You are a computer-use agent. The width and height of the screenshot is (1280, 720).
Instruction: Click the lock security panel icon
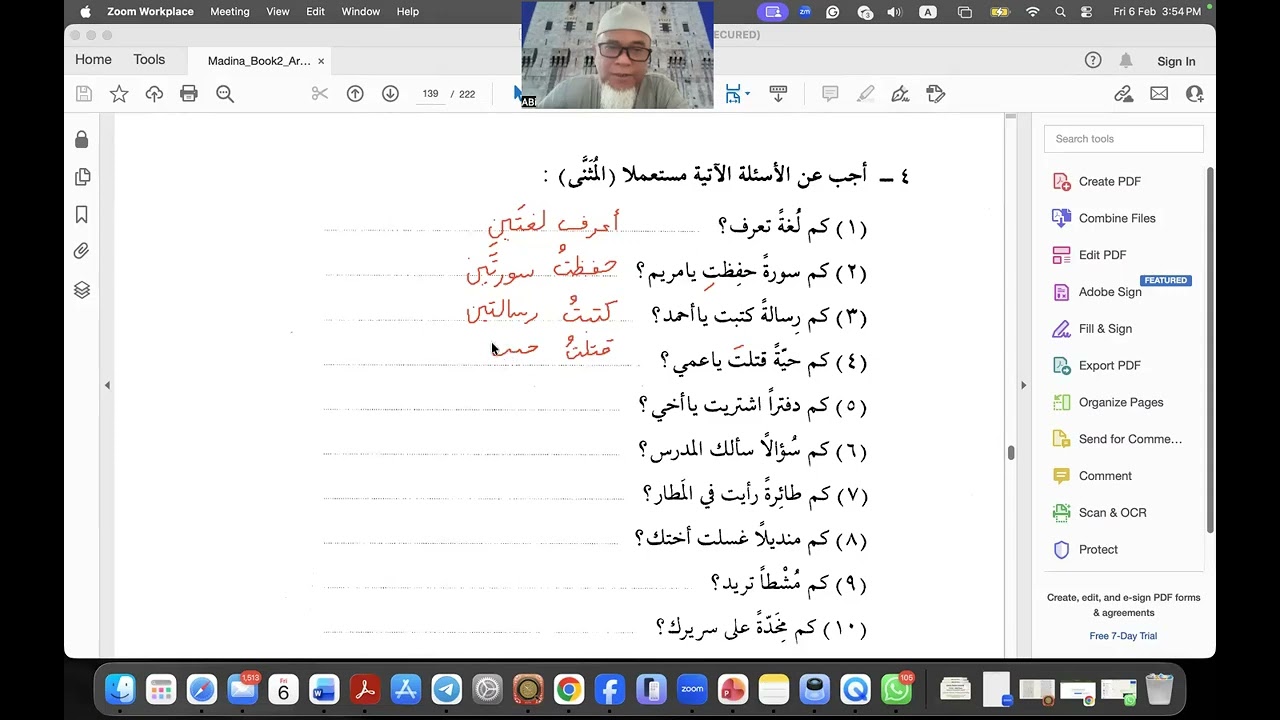tap(82, 140)
